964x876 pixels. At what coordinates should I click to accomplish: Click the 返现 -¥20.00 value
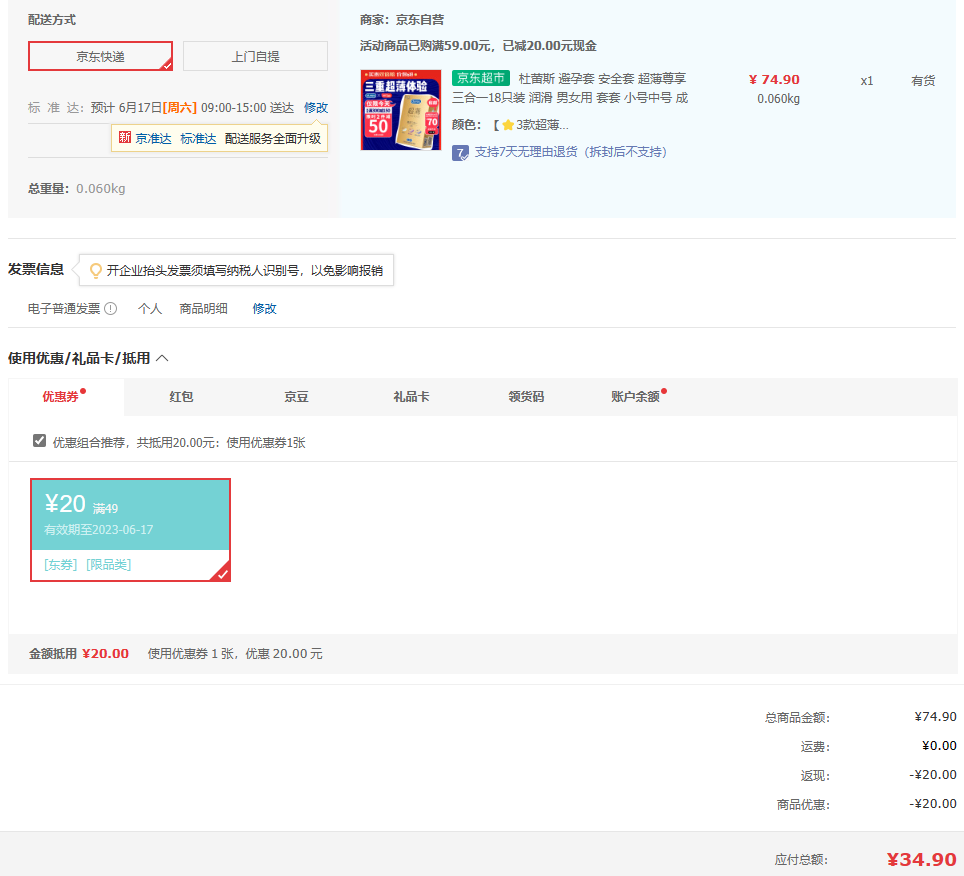933,775
